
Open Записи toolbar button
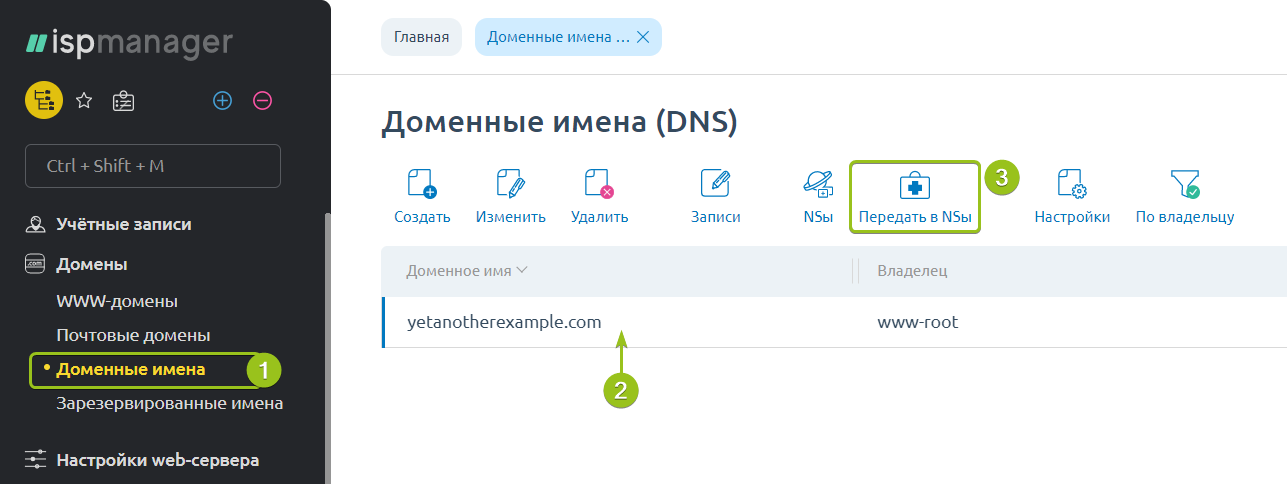click(715, 196)
